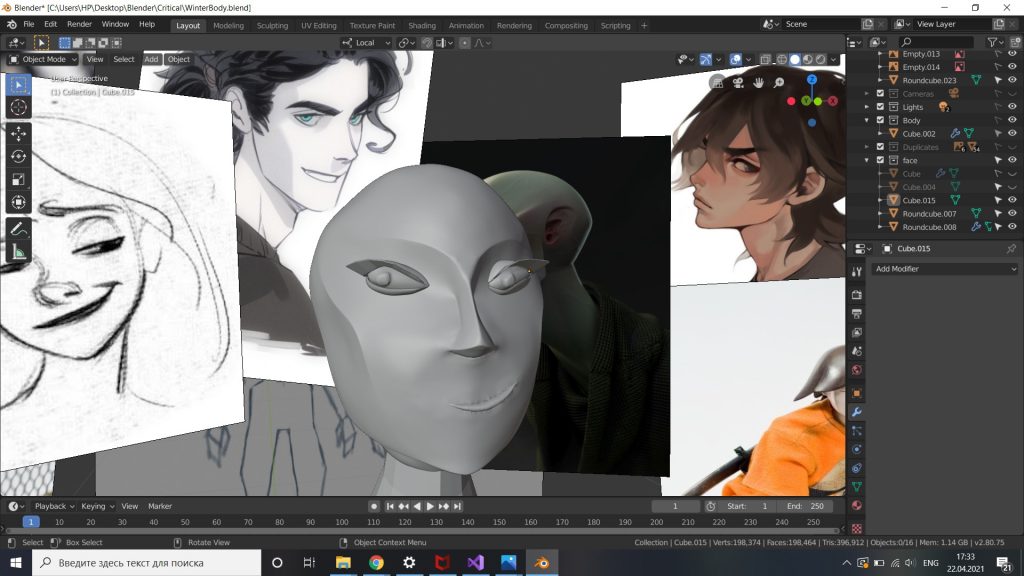Open the Output properties tab

point(857,313)
